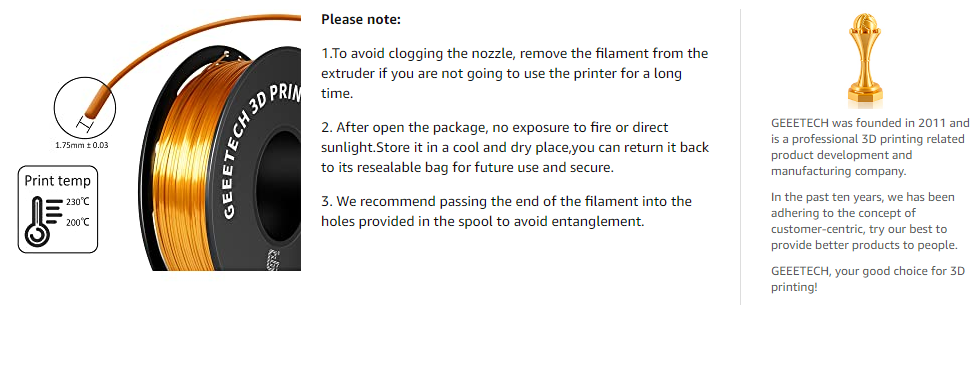This screenshot has height=367, width=970.
Task: Click the 200°C temperature value
Action: [x=77, y=222]
